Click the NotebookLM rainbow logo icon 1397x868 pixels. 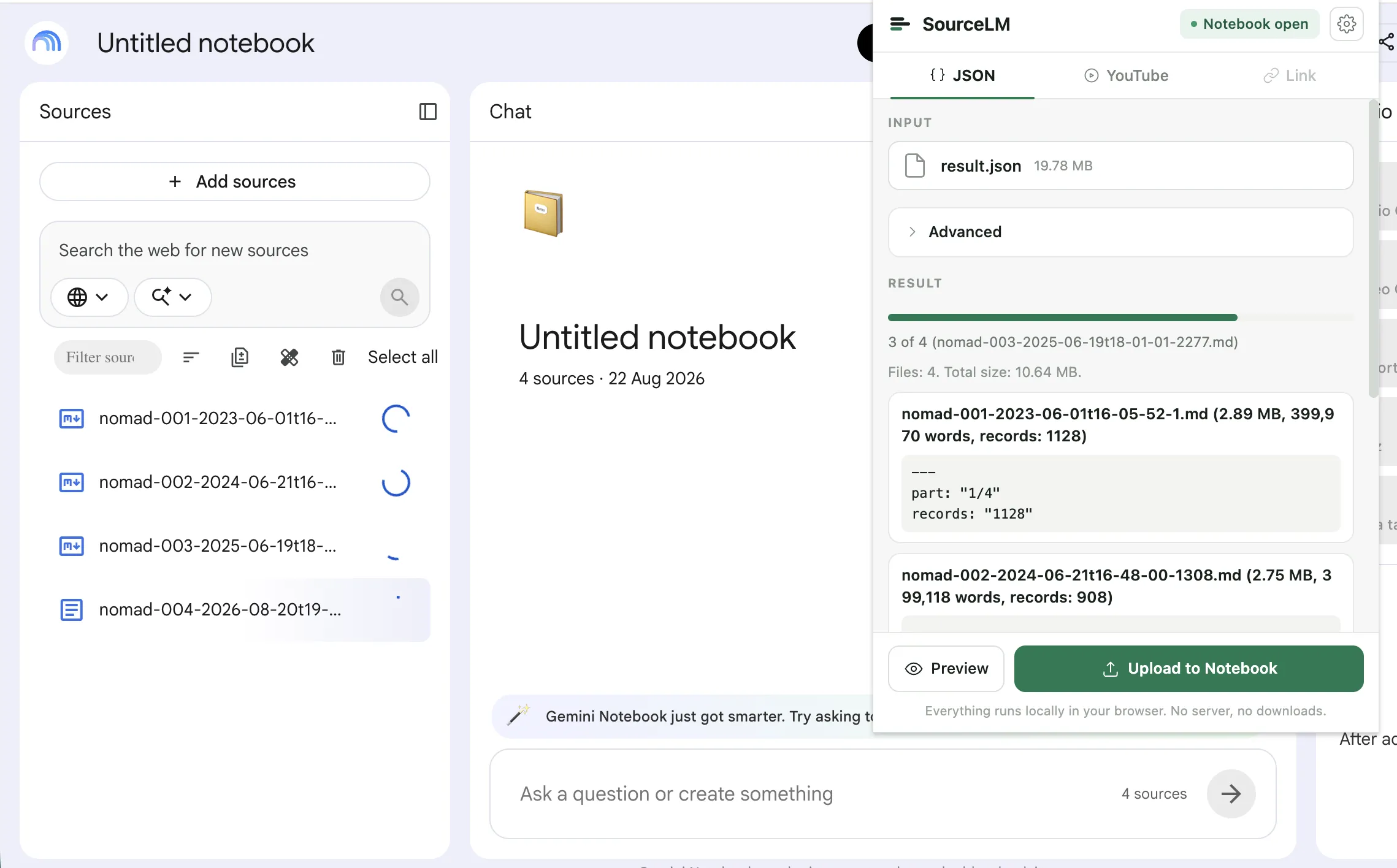[47, 42]
